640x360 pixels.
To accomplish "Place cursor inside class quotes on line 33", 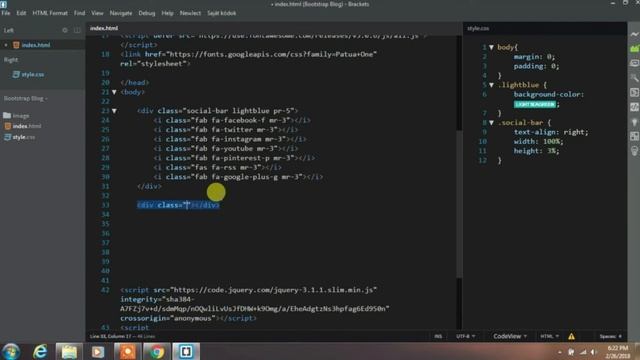I will click(188, 205).
